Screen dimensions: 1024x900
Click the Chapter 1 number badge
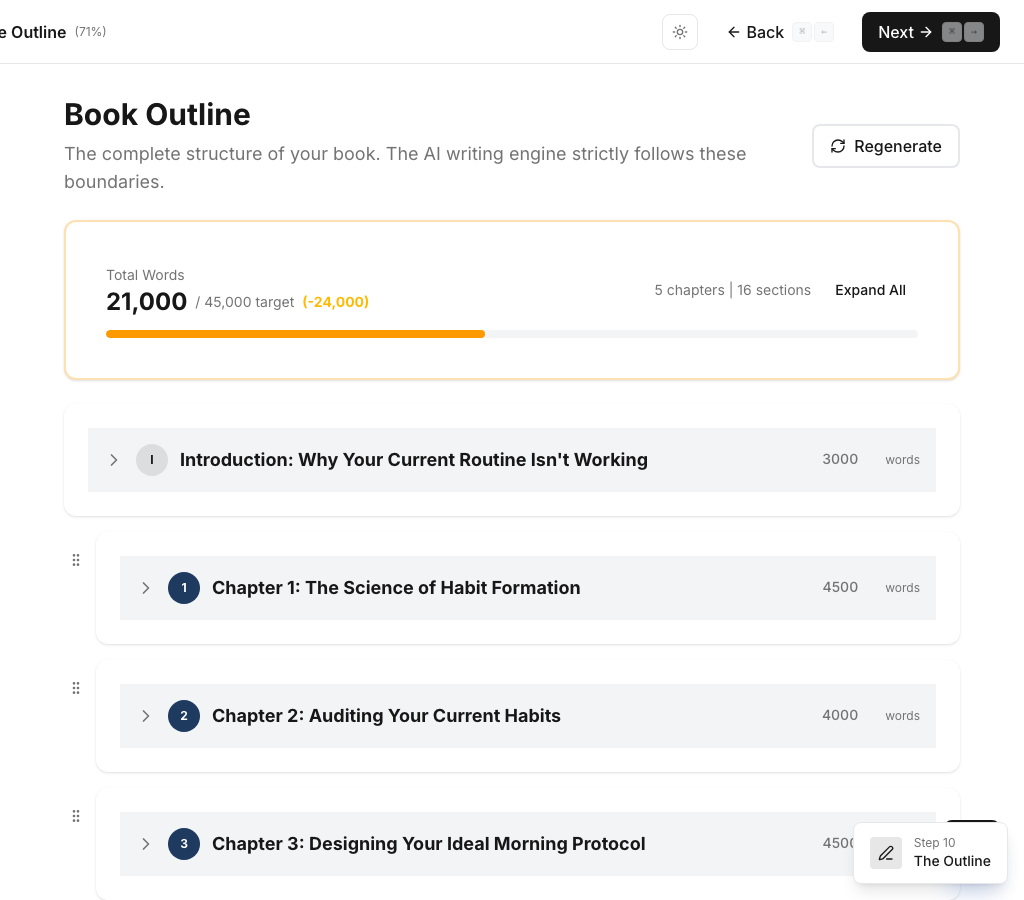tap(184, 588)
